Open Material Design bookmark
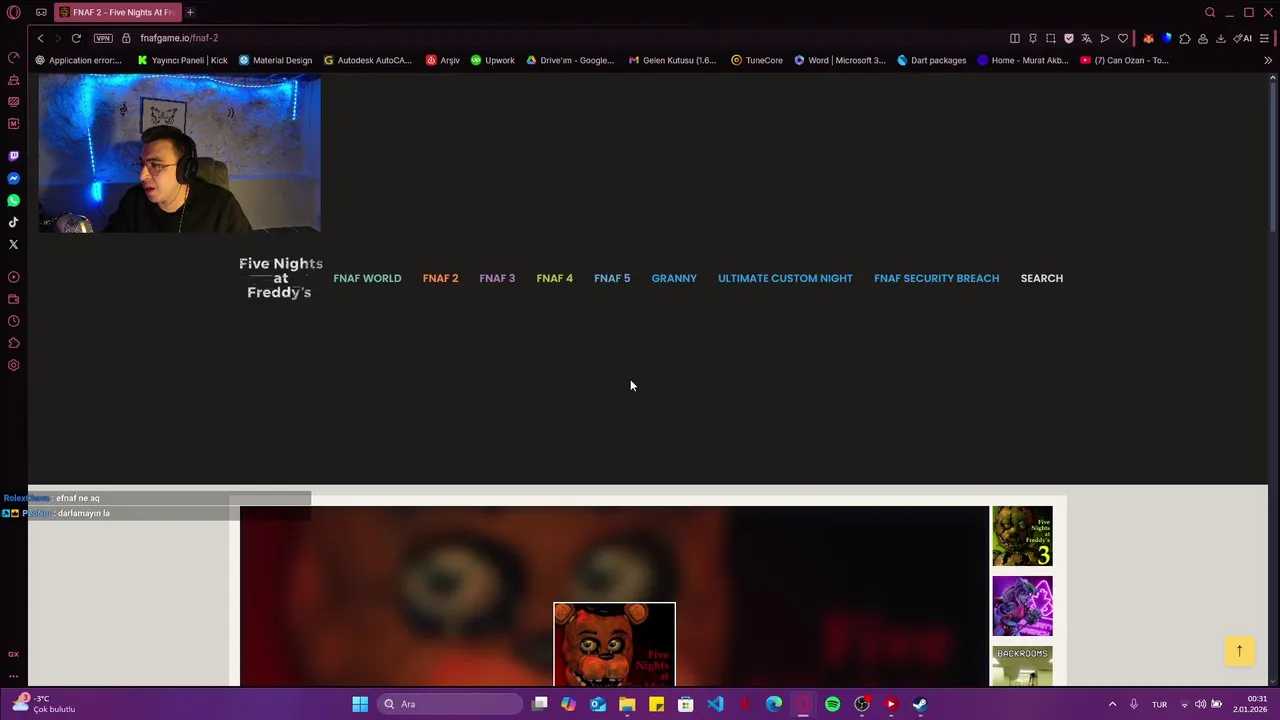The width and height of the screenshot is (1280, 720). coord(275,60)
